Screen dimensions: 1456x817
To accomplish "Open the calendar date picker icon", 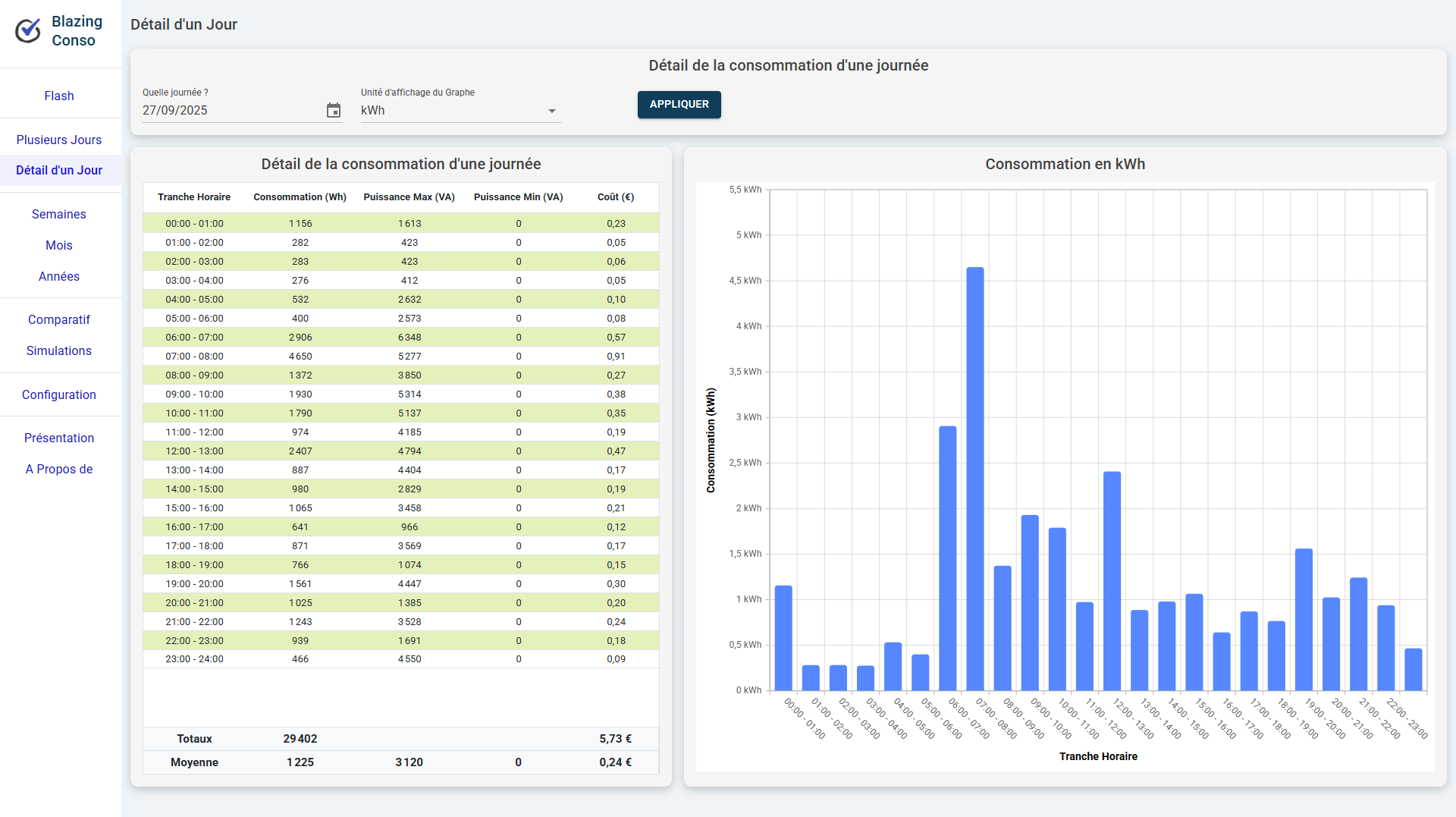I will click(x=333, y=111).
